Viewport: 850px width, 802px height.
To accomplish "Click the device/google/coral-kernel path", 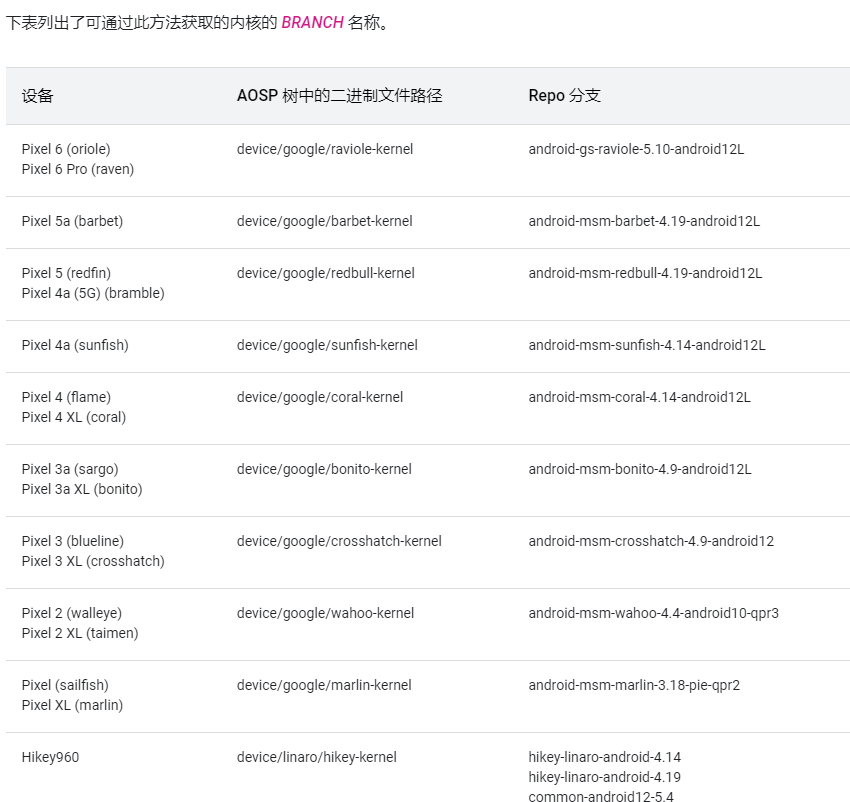I will 320,397.
